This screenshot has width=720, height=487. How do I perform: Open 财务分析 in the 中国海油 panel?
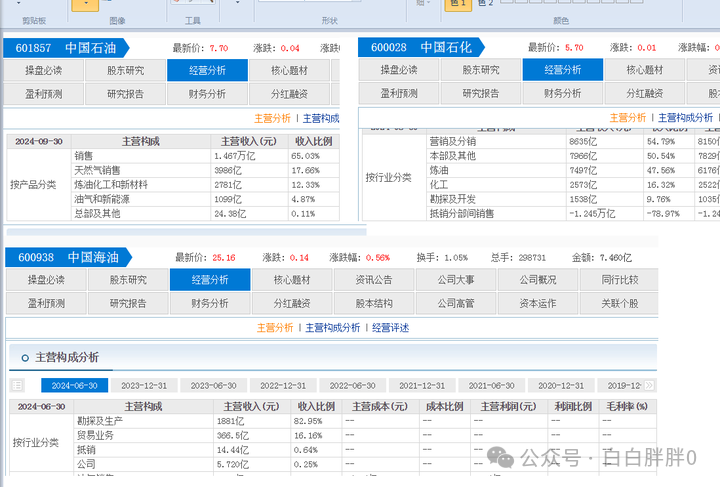click(210, 303)
